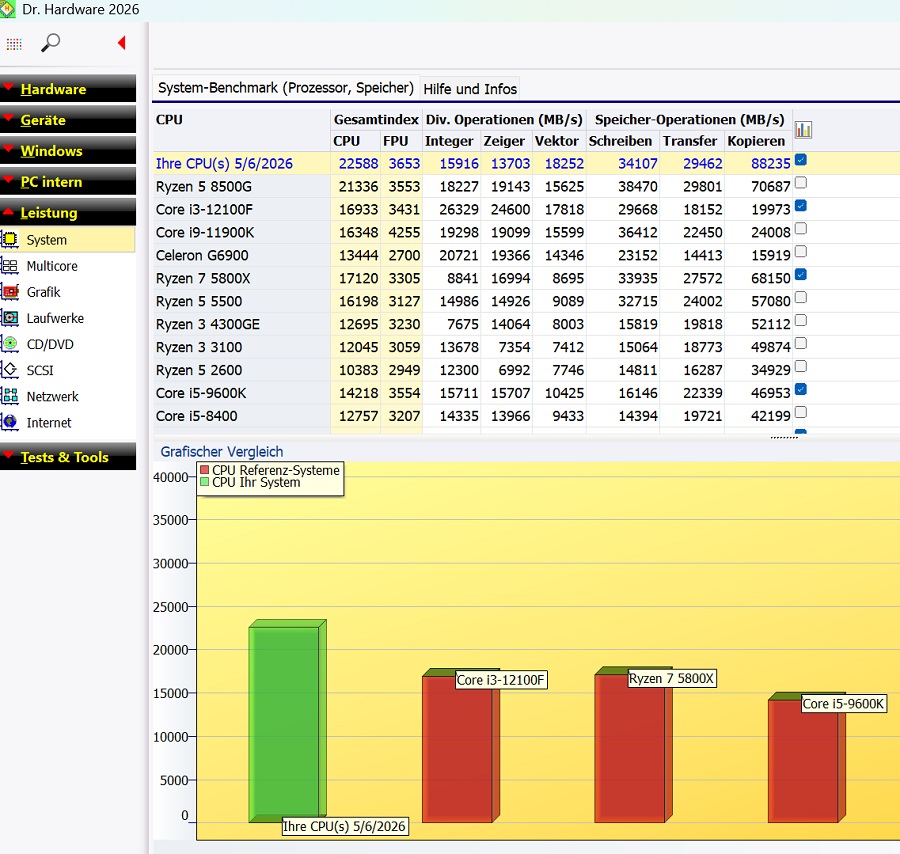Select System under Leistung

(68, 239)
